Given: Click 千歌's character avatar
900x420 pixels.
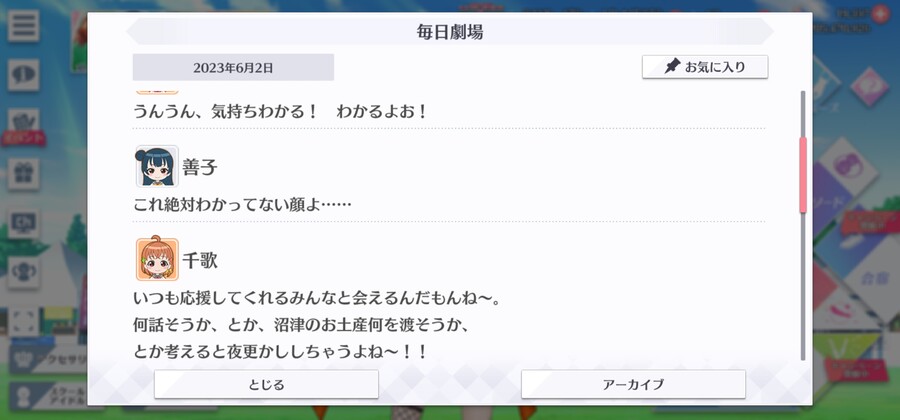Looking at the screenshot, I should [x=157, y=259].
